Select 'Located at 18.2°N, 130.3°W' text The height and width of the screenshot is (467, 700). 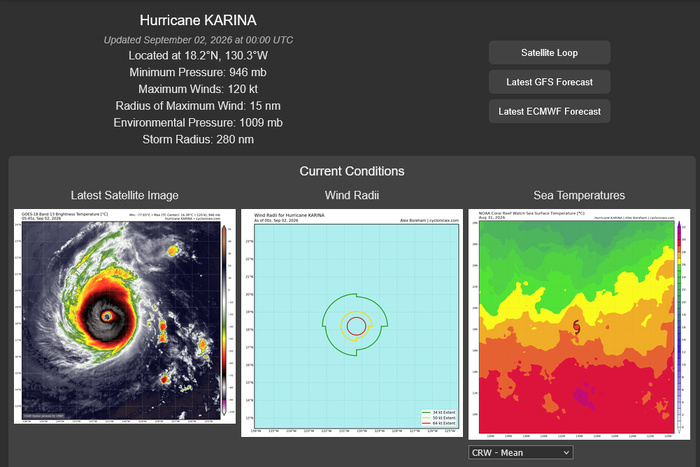click(x=198, y=56)
